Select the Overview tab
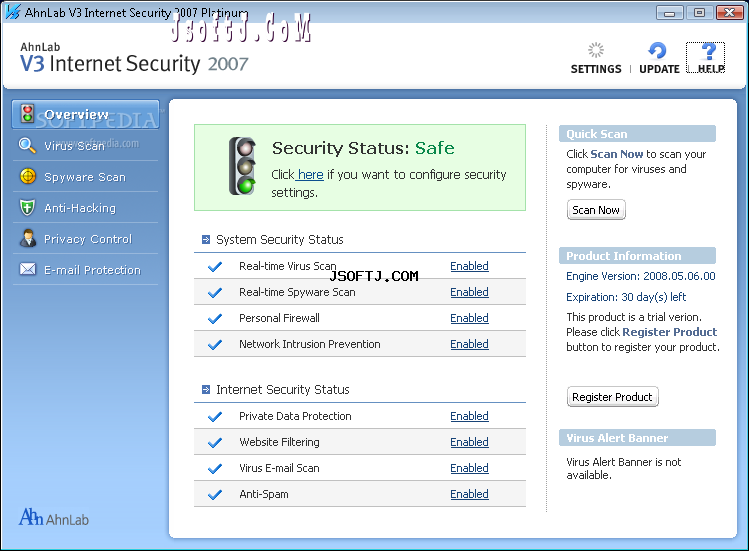Screen dimensions: 749x551 (86, 114)
